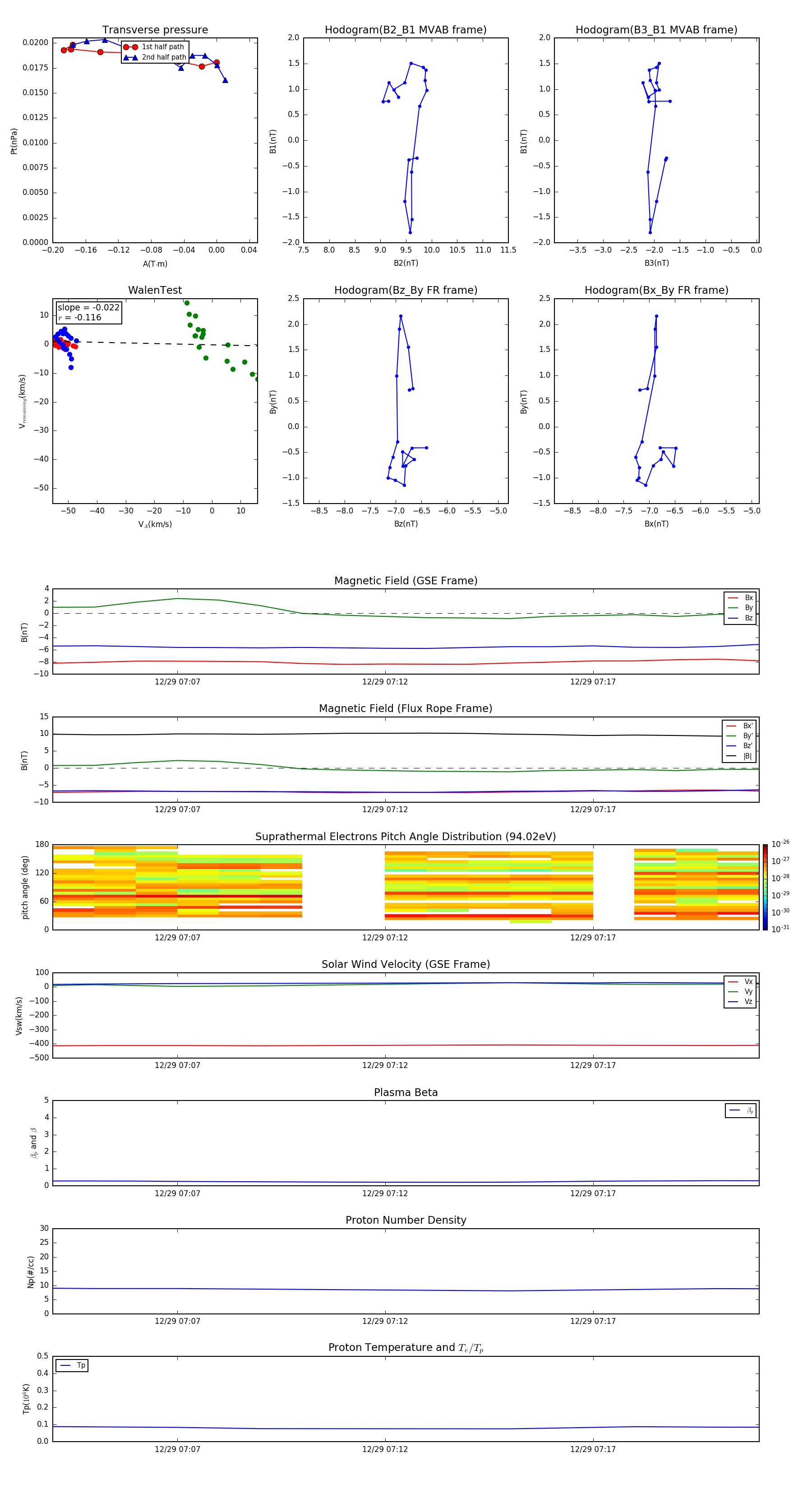The image size is (812, 1489).
Task: Click 12/29 07:12 tick under Plasma Beta
Action: tap(385, 1193)
